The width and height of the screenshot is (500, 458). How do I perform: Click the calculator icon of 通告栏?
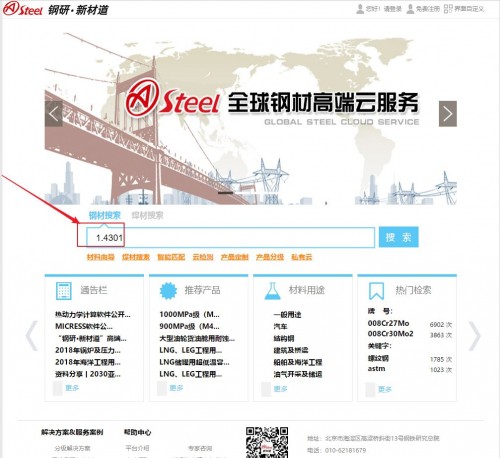pos(64,291)
